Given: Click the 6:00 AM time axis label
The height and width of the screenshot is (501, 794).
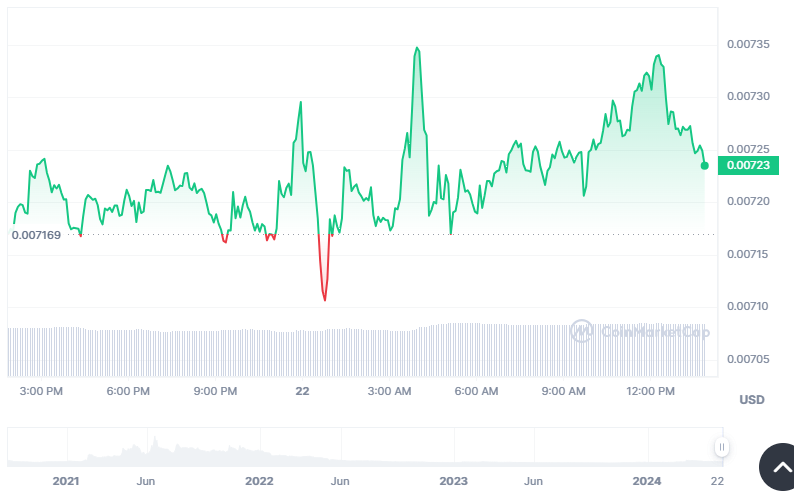Looking at the screenshot, I should pyautogui.click(x=476, y=391).
